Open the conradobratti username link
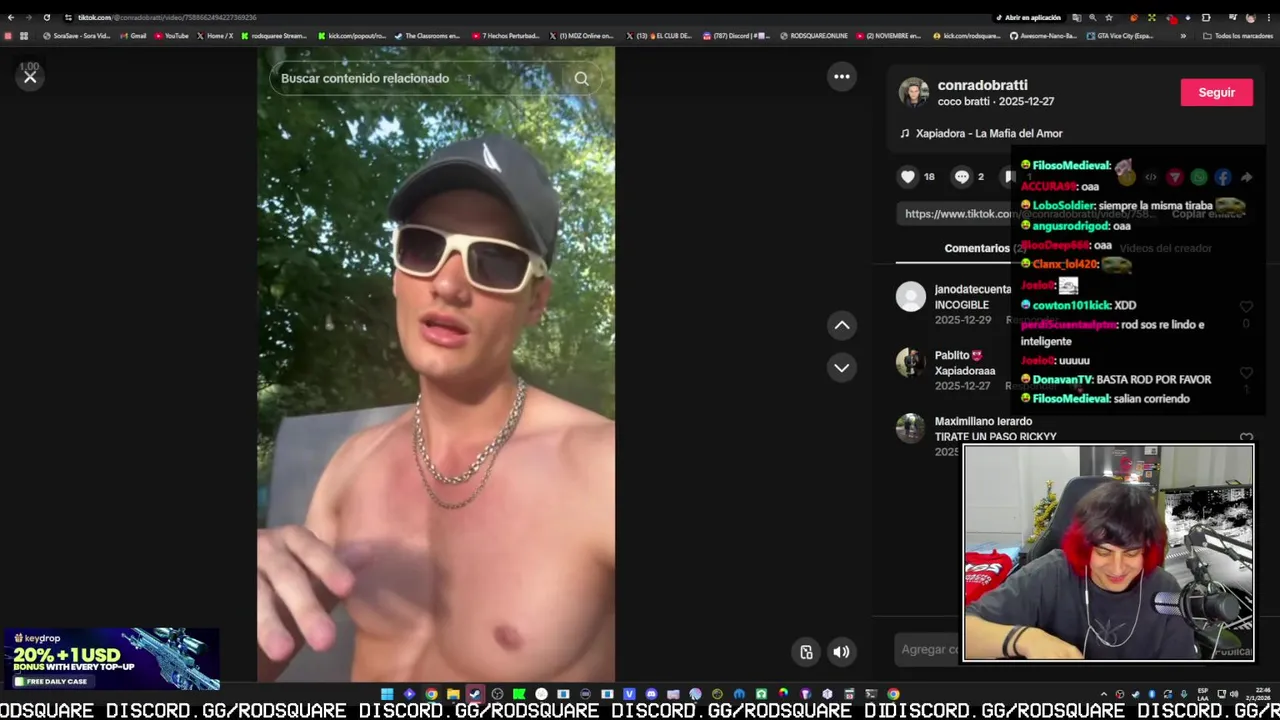The width and height of the screenshot is (1280, 720). tap(982, 85)
